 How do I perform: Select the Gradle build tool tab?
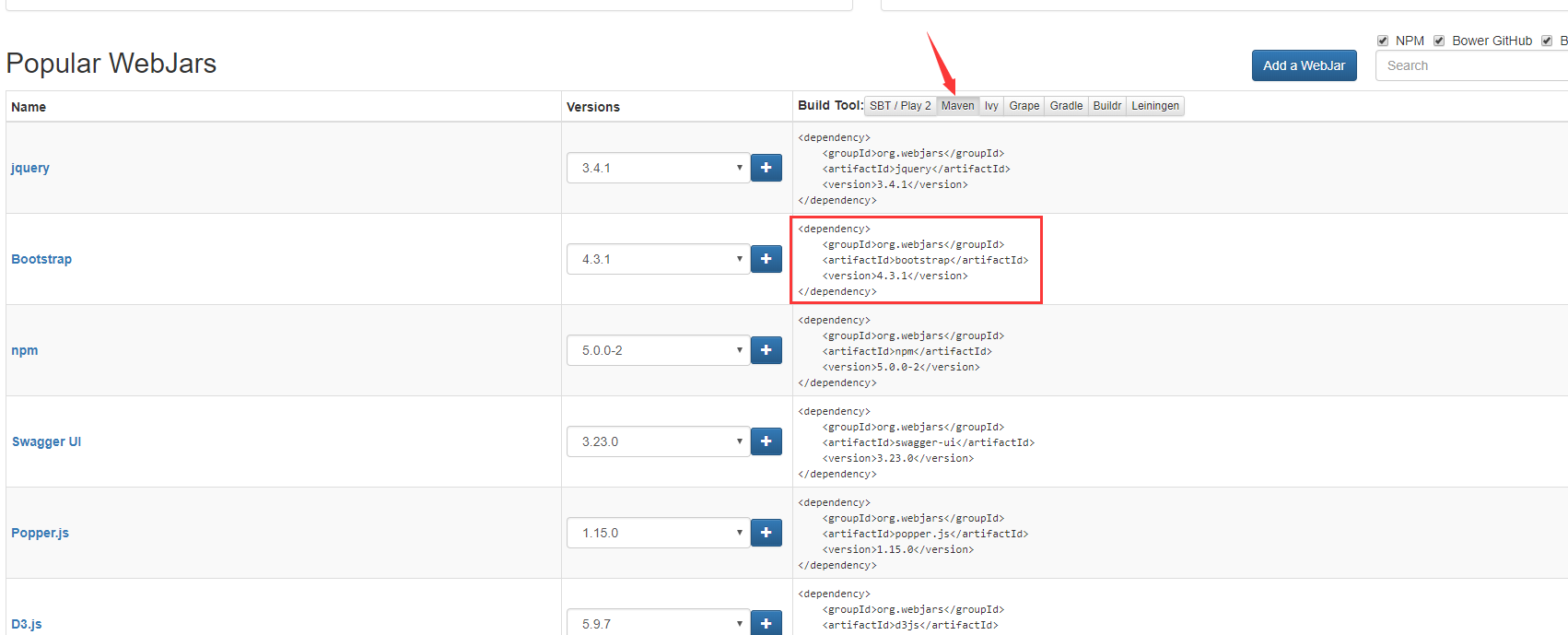[1066, 106]
